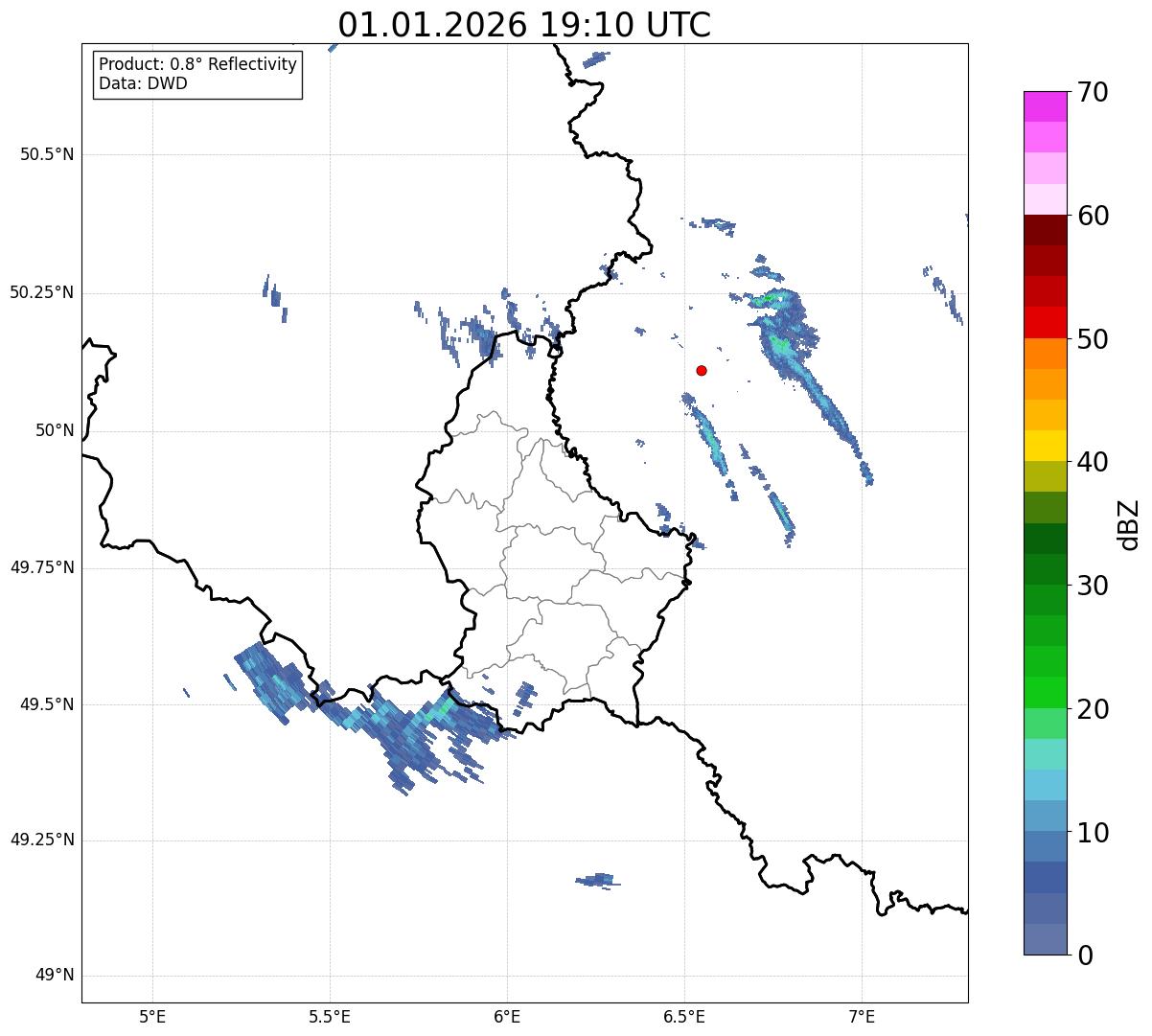Click the 49°N latitude label

[x=55, y=976]
